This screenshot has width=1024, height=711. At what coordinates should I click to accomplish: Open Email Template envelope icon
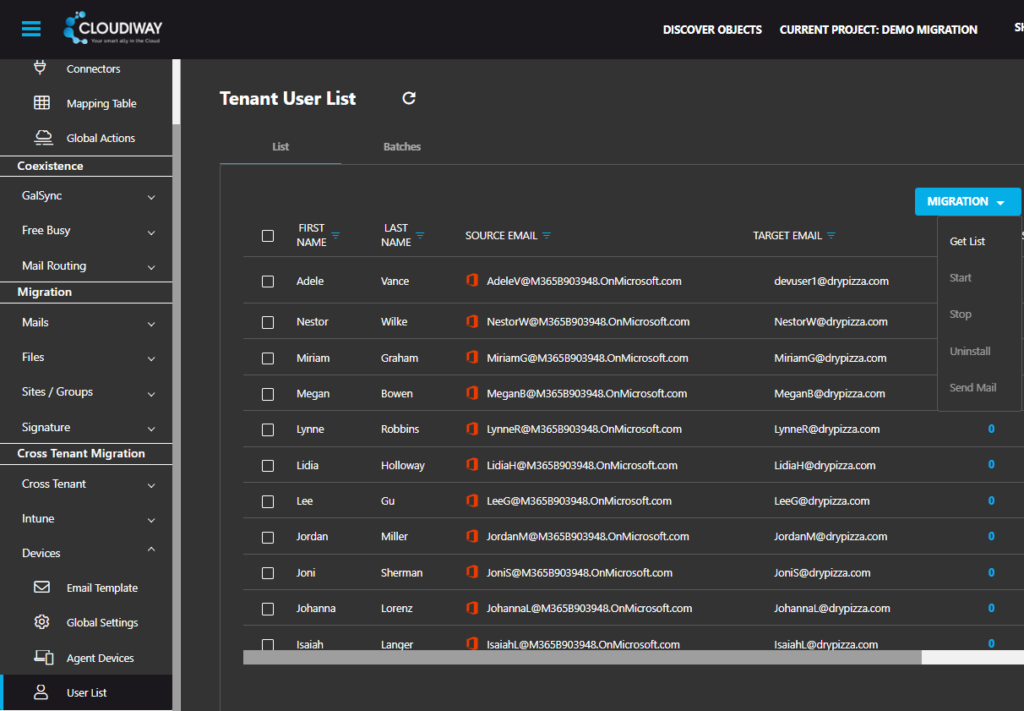pyautogui.click(x=42, y=587)
